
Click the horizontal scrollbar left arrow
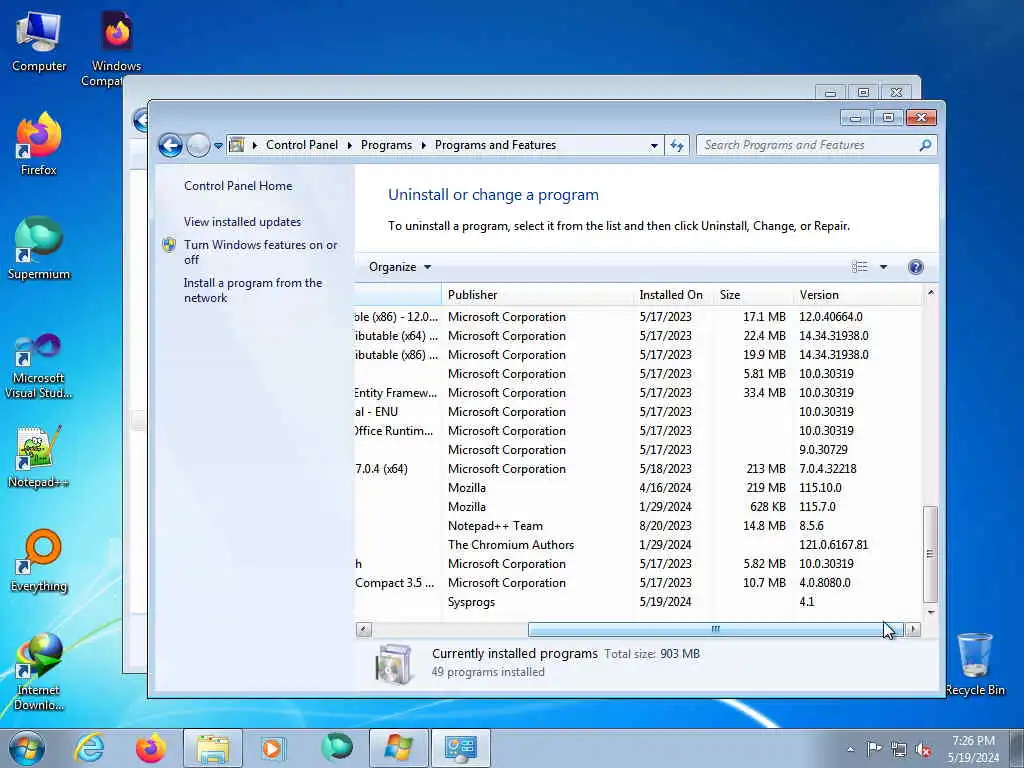(364, 630)
